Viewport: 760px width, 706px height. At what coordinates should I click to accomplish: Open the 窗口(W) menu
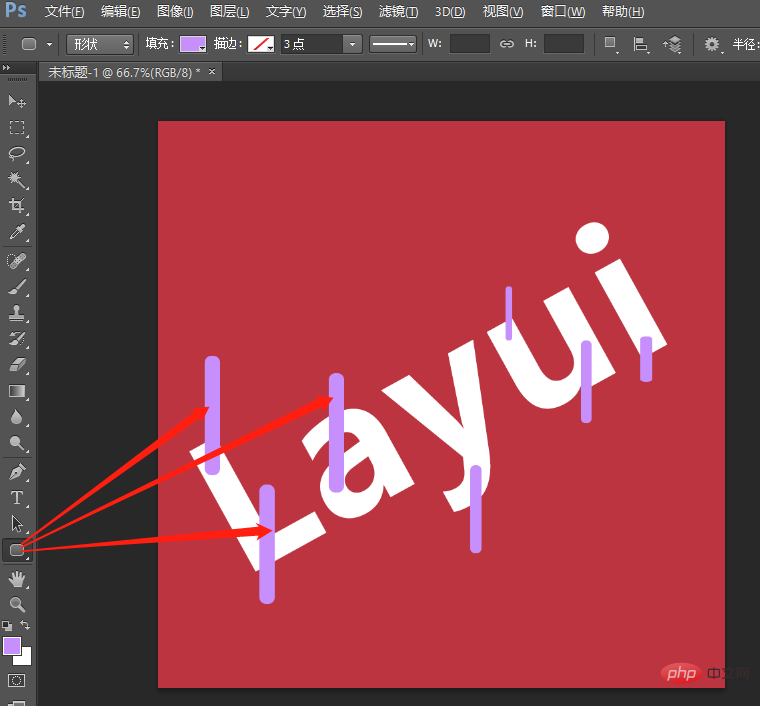point(563,11)
